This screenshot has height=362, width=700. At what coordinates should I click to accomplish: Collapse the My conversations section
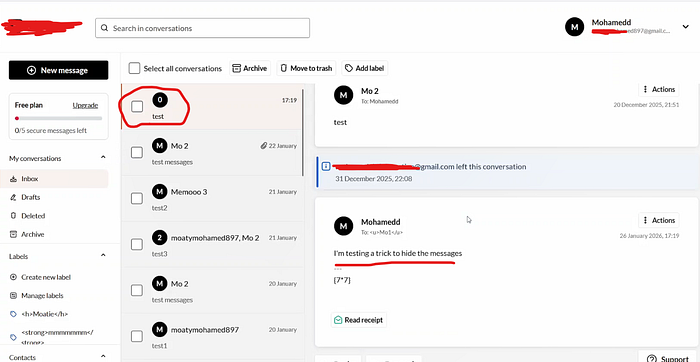tap(103, 158)
